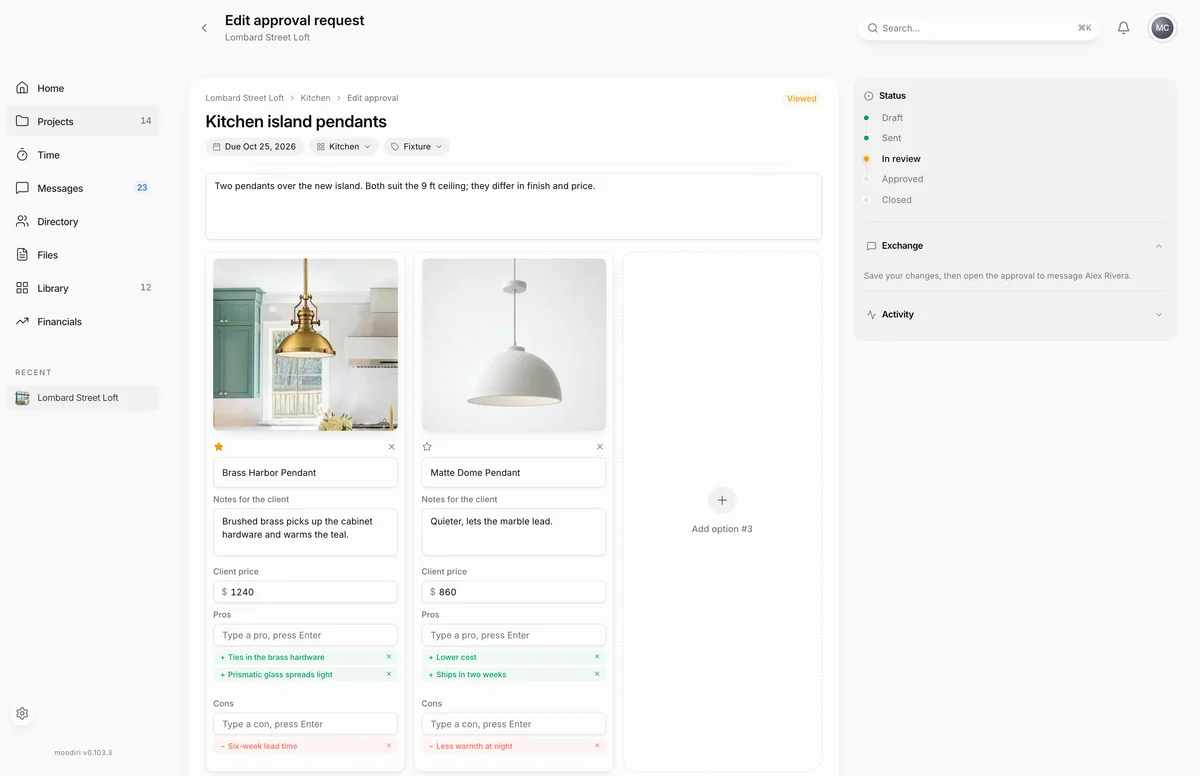
Task: Click the 'Add option #3' label
Action: 722,529
